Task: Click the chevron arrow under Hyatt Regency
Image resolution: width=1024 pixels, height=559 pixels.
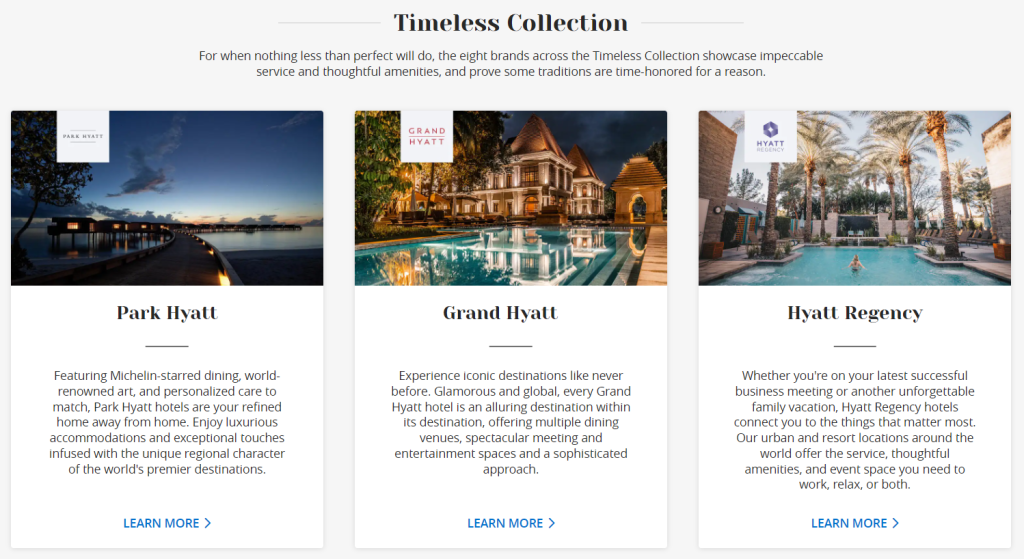Action: [x=895, y=523]
